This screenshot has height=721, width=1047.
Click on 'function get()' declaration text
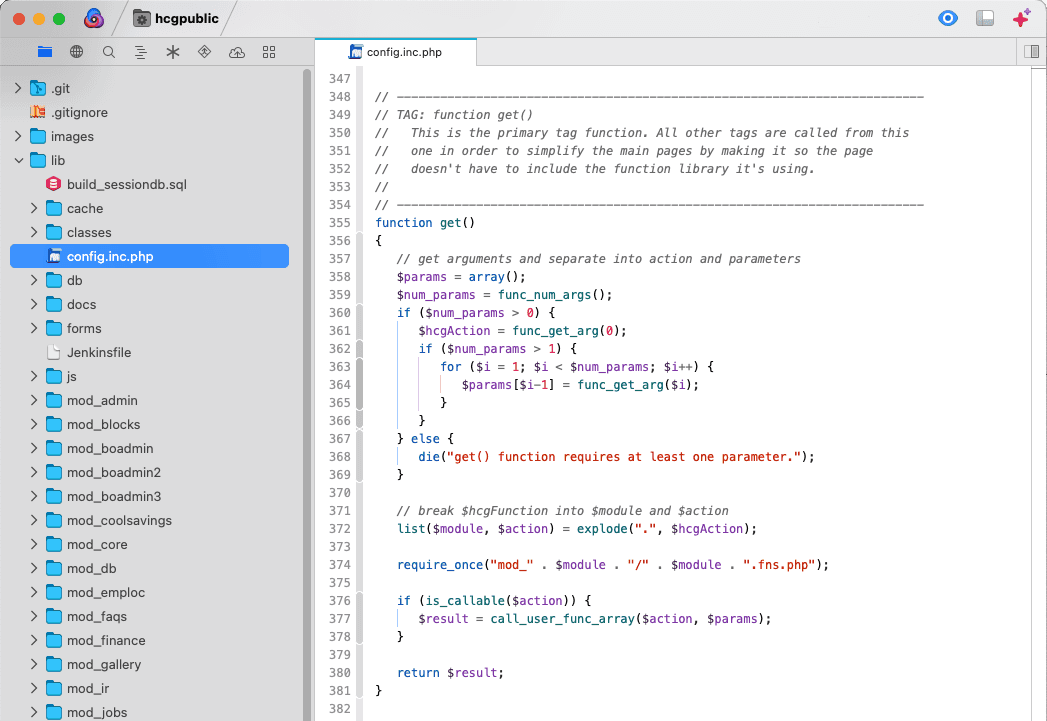425,223
